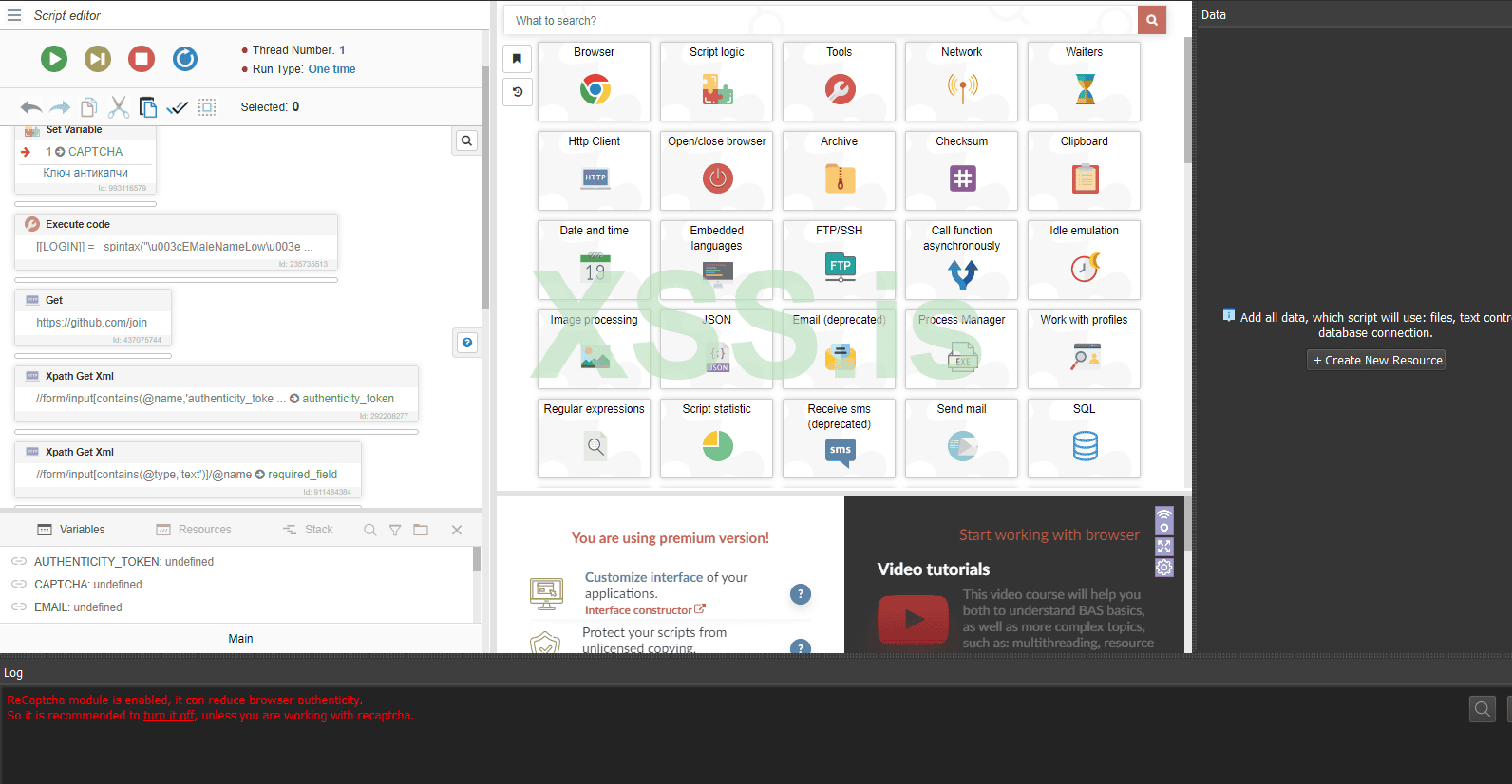This screenshot has width=1512, height=784.
Task: Show recently used actions history
Action: [x=518, y=92]
